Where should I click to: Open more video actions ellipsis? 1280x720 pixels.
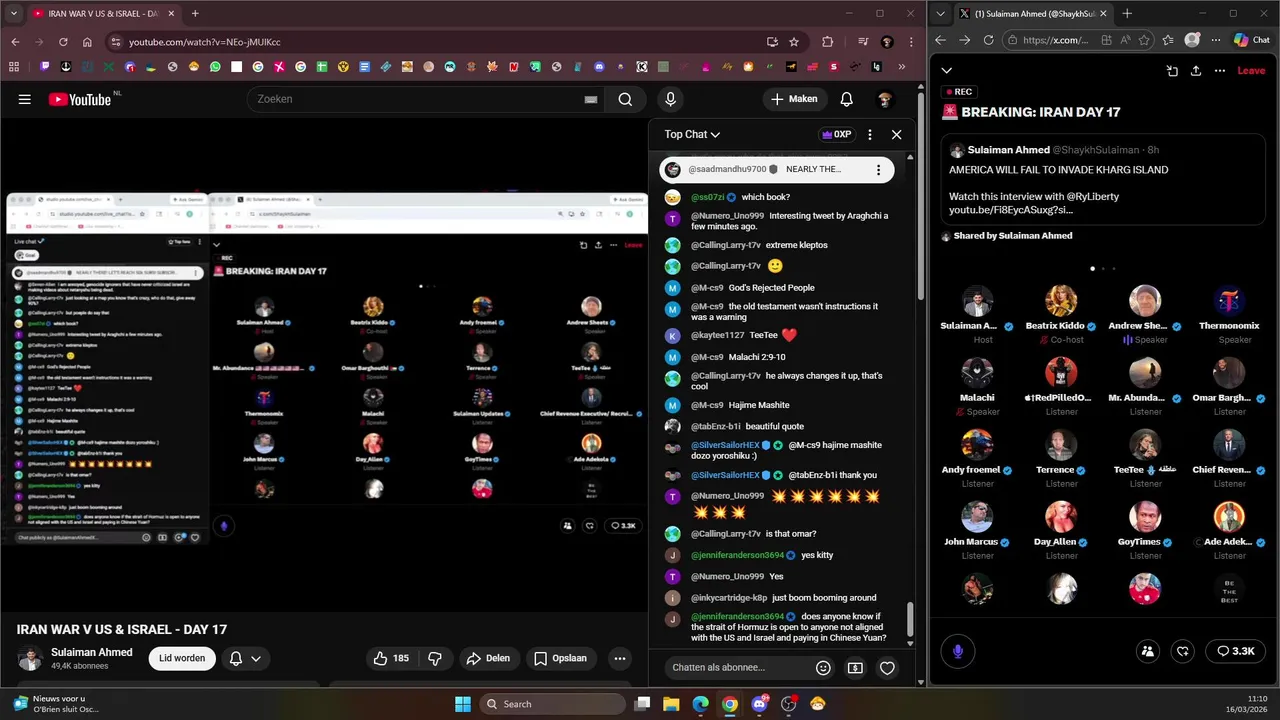[x=620, y=658]
